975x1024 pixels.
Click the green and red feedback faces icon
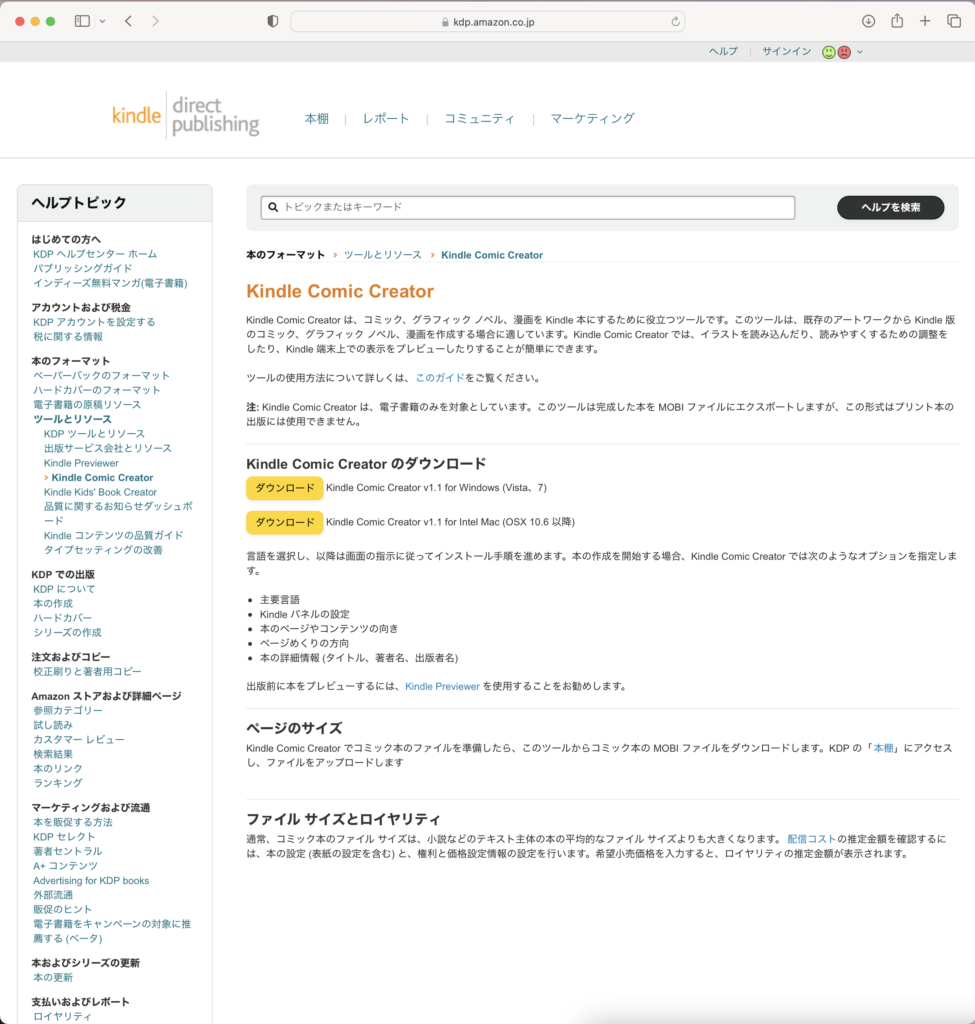pyautogui.click(x=836, y=52)
